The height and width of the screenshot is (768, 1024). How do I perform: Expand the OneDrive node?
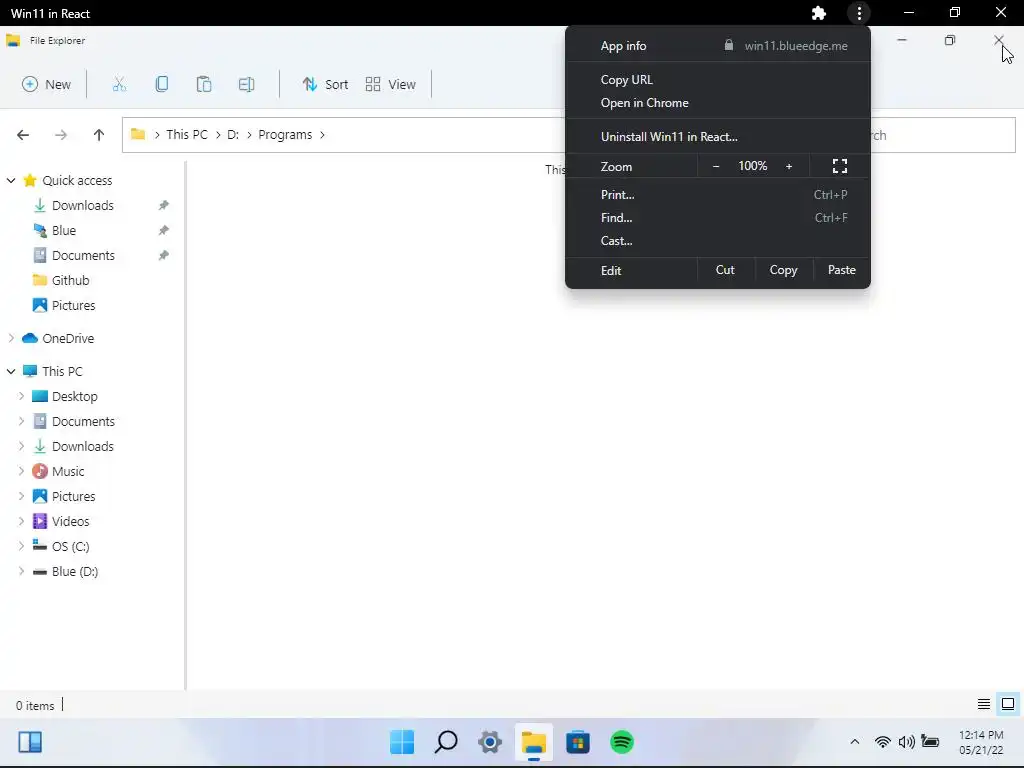(11, 338)
